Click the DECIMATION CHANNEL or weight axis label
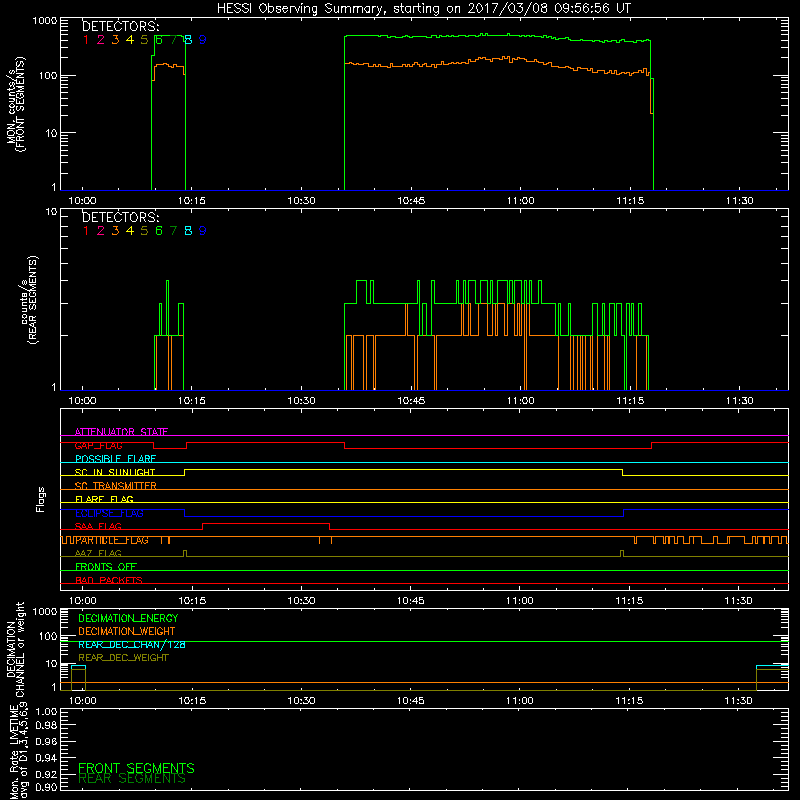Screen dimensions: 800x800 click(15, 649)
